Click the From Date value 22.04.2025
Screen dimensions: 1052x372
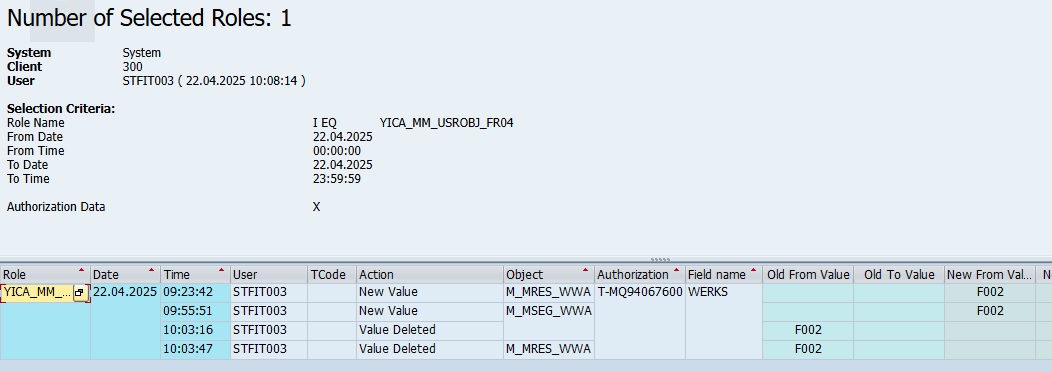pyautogui.click(x=342, y=137)
